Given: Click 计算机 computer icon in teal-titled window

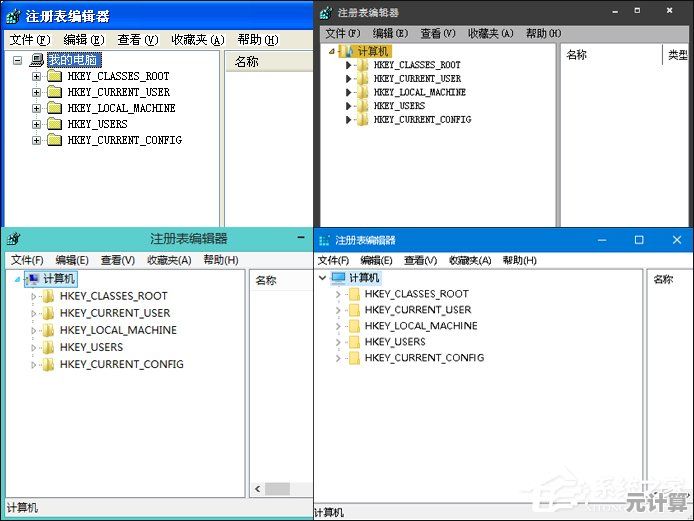Looking at the screenshot, I should 33,279.
